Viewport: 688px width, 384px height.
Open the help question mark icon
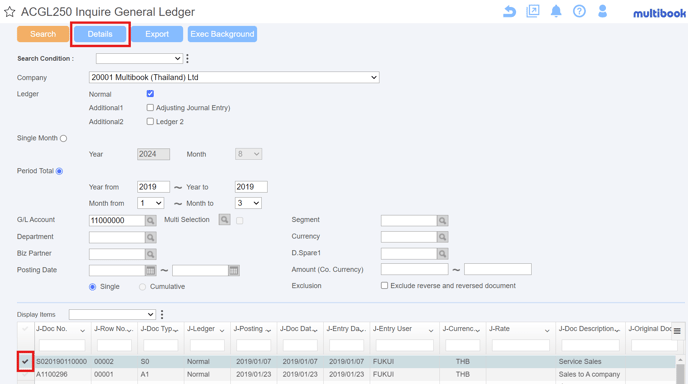pyautogui.click(x=579, y=11)
